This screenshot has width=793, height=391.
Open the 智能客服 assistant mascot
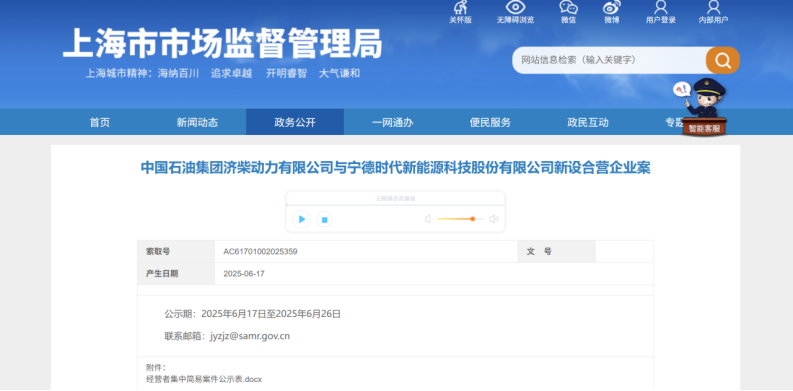(x=704, y=107)
